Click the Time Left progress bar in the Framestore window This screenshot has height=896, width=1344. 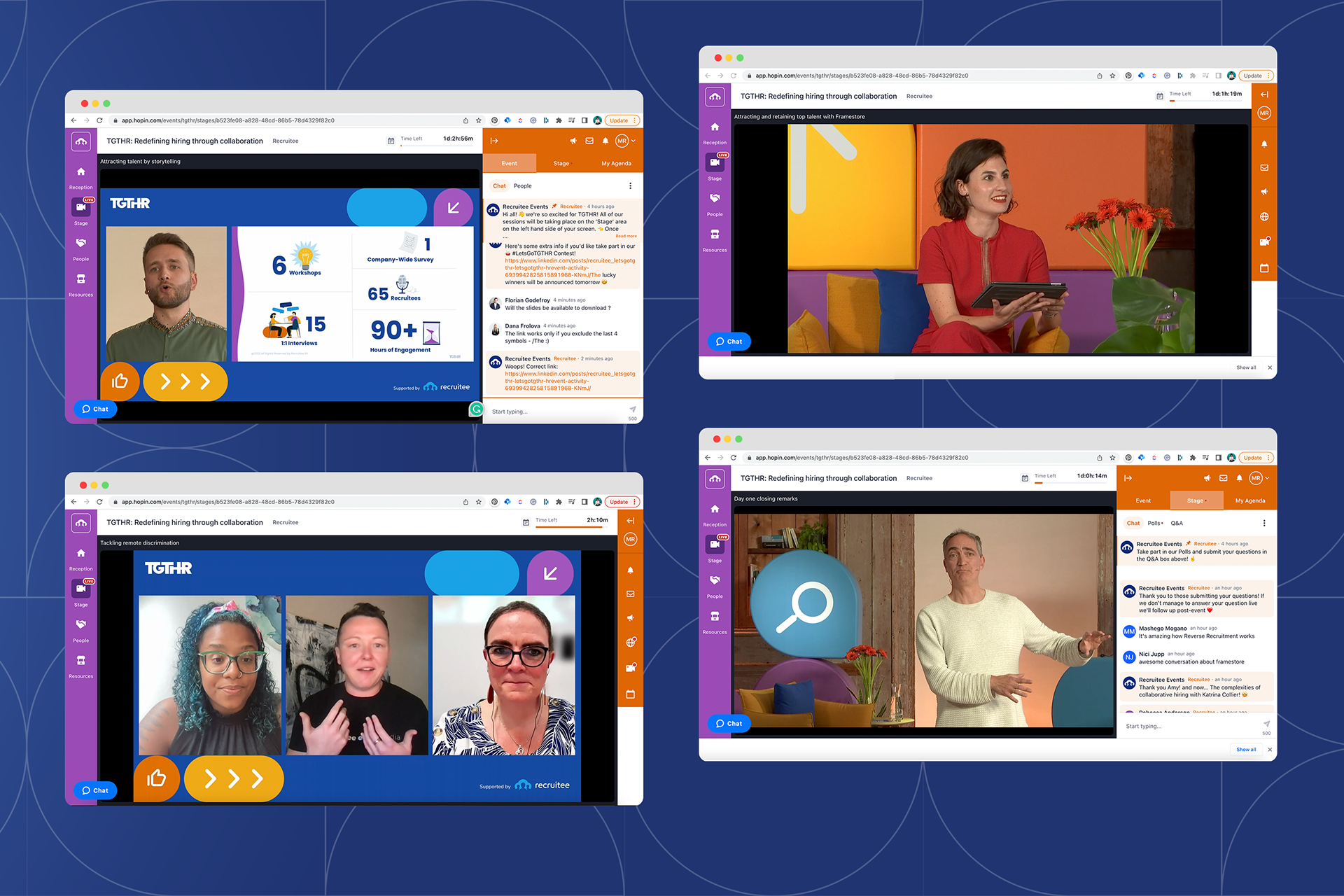coord(1205,101)
